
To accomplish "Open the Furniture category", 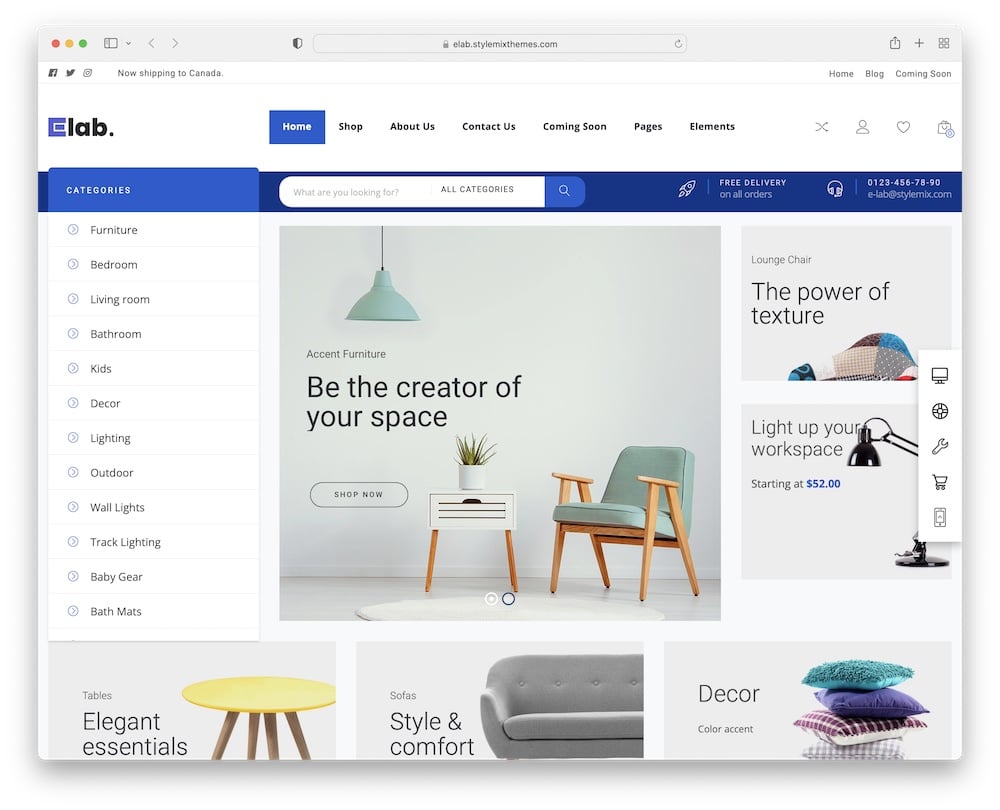I will 154,230.
